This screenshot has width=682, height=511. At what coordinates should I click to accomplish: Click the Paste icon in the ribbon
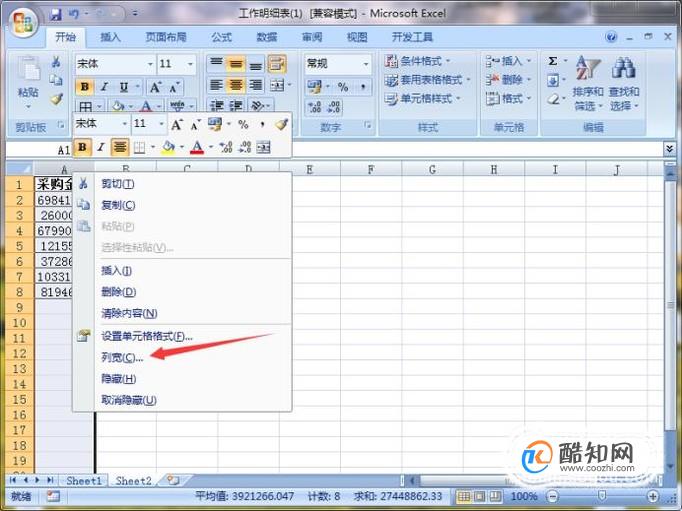(28, 70)
